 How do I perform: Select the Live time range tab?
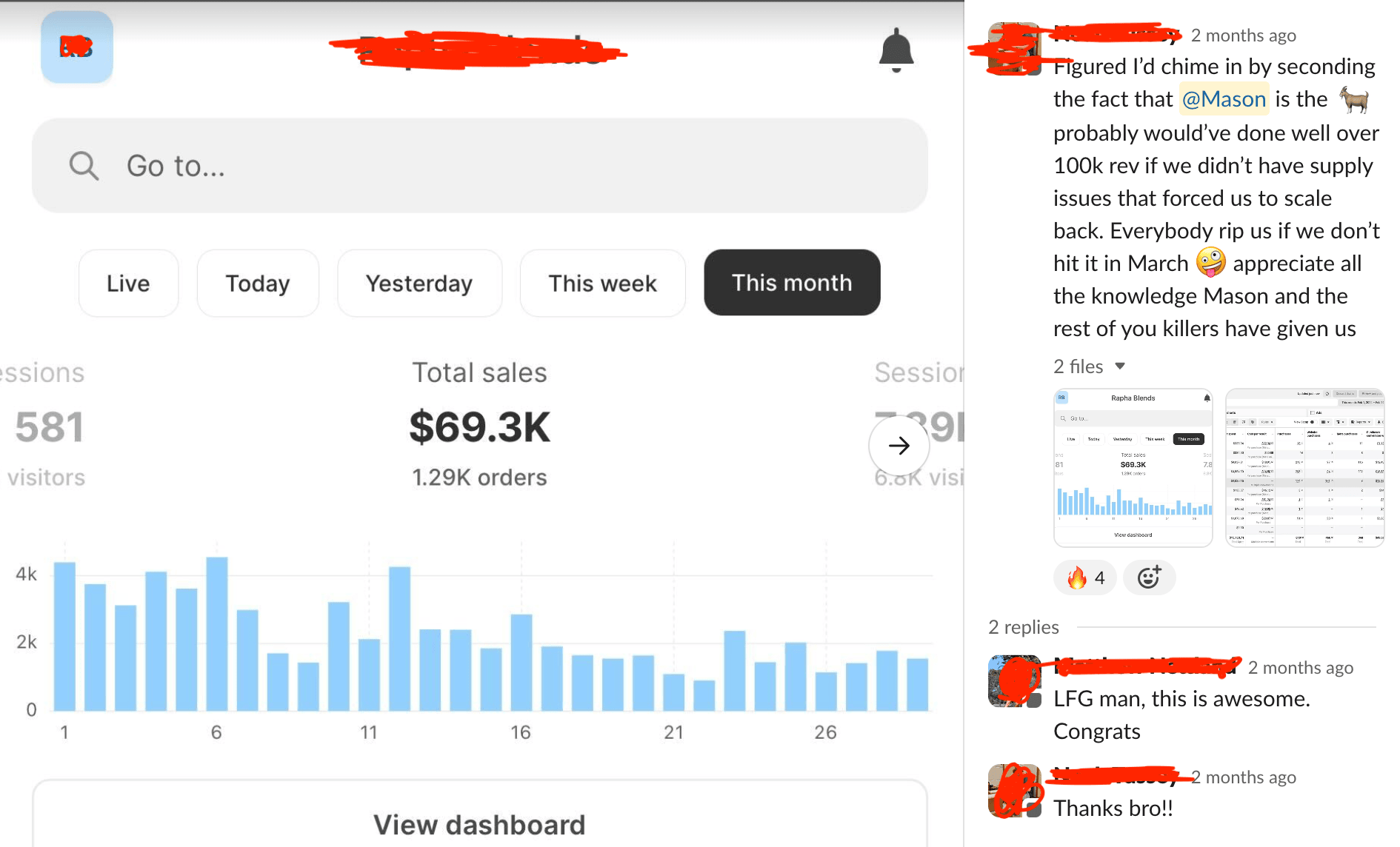point(128,284)
